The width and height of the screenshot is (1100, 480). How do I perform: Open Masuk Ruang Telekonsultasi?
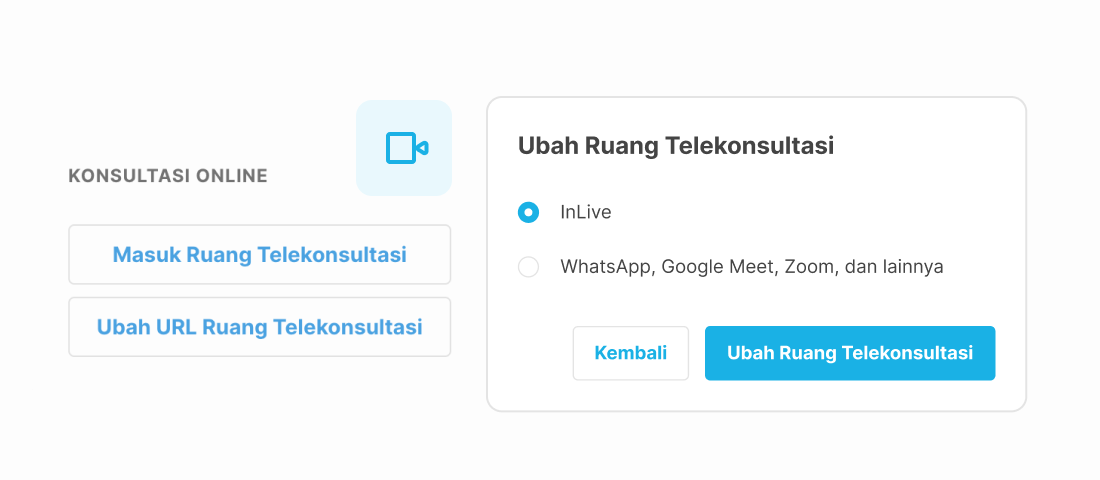click(260, 255)
